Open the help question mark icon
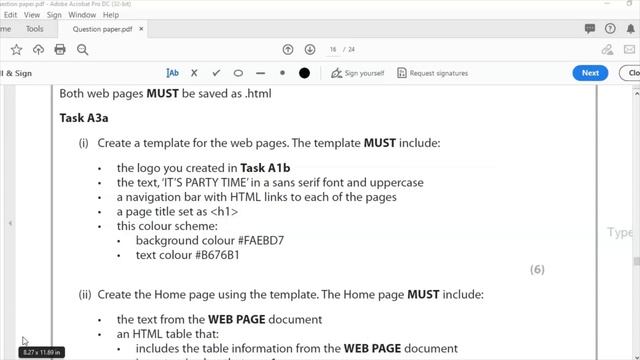This screenshot has height=360, width=640. click(610, 29)
